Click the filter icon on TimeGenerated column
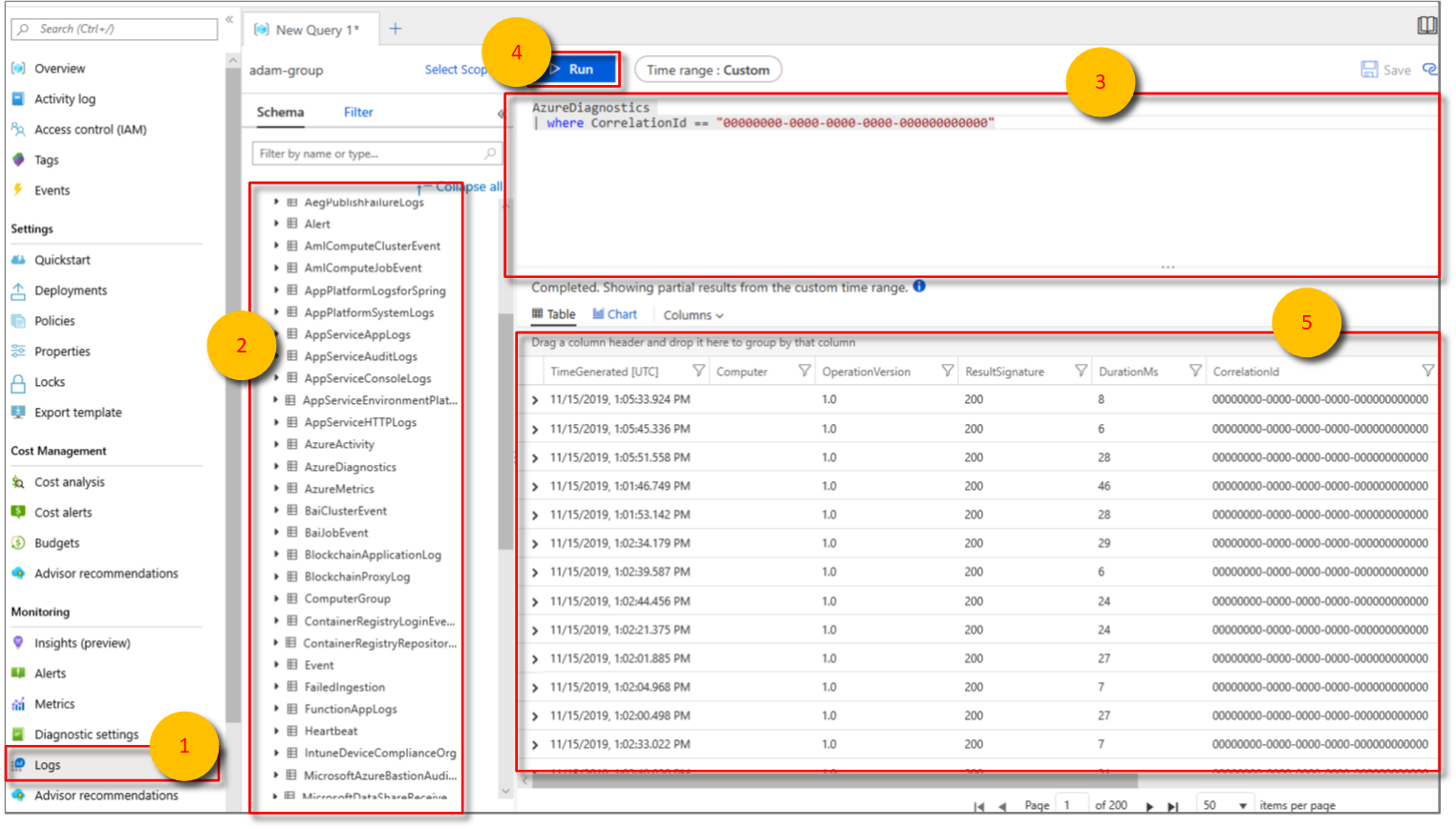Screen dimensions: 1456x829 698,371
